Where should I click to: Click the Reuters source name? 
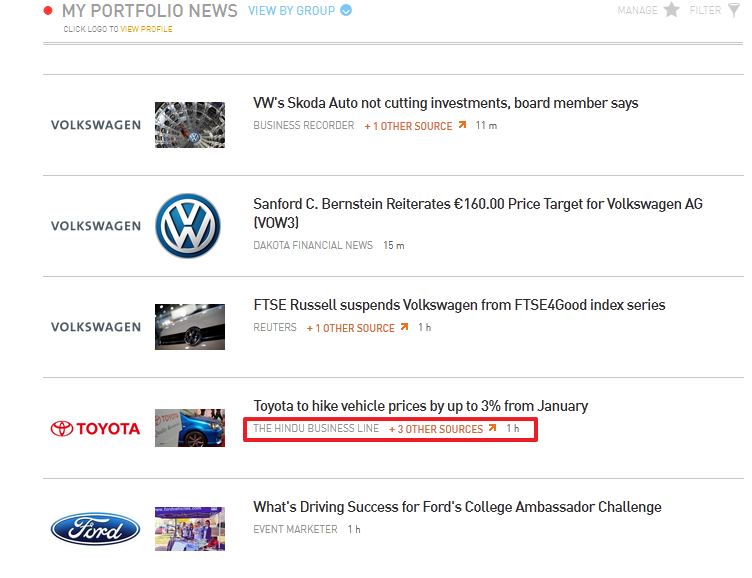[275, 327]
